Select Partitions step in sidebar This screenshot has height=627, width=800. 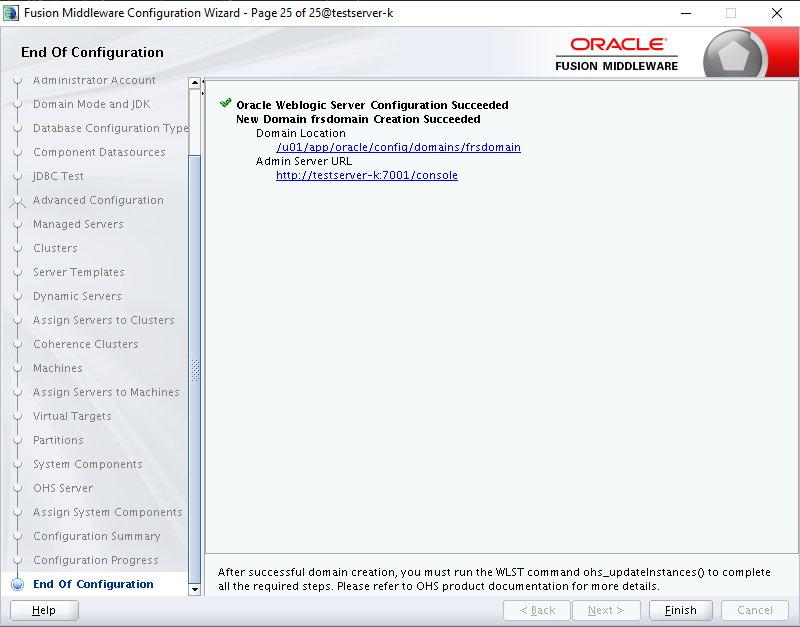(x=59, y=440)
